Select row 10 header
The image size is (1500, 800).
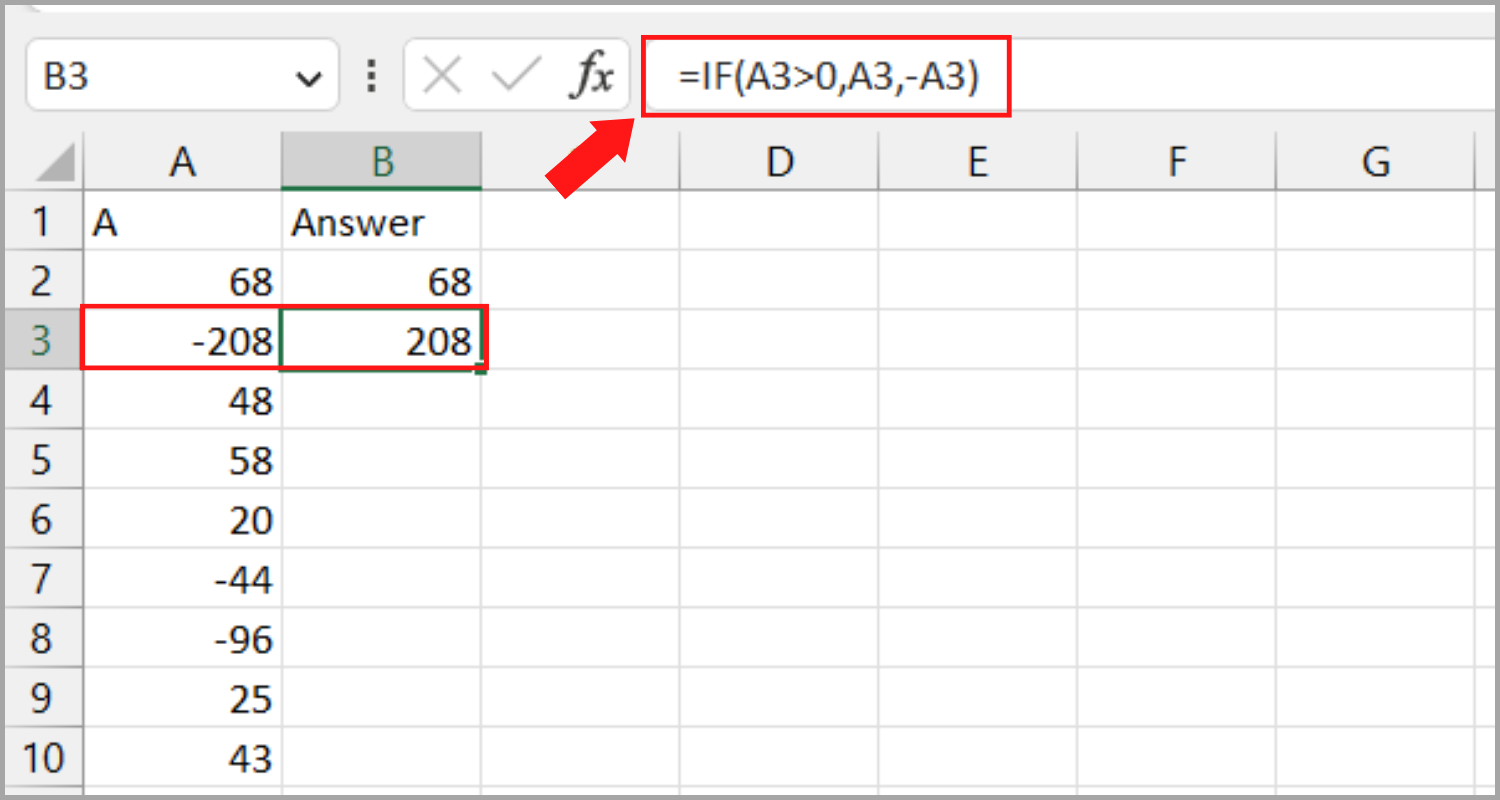[42, 757]
